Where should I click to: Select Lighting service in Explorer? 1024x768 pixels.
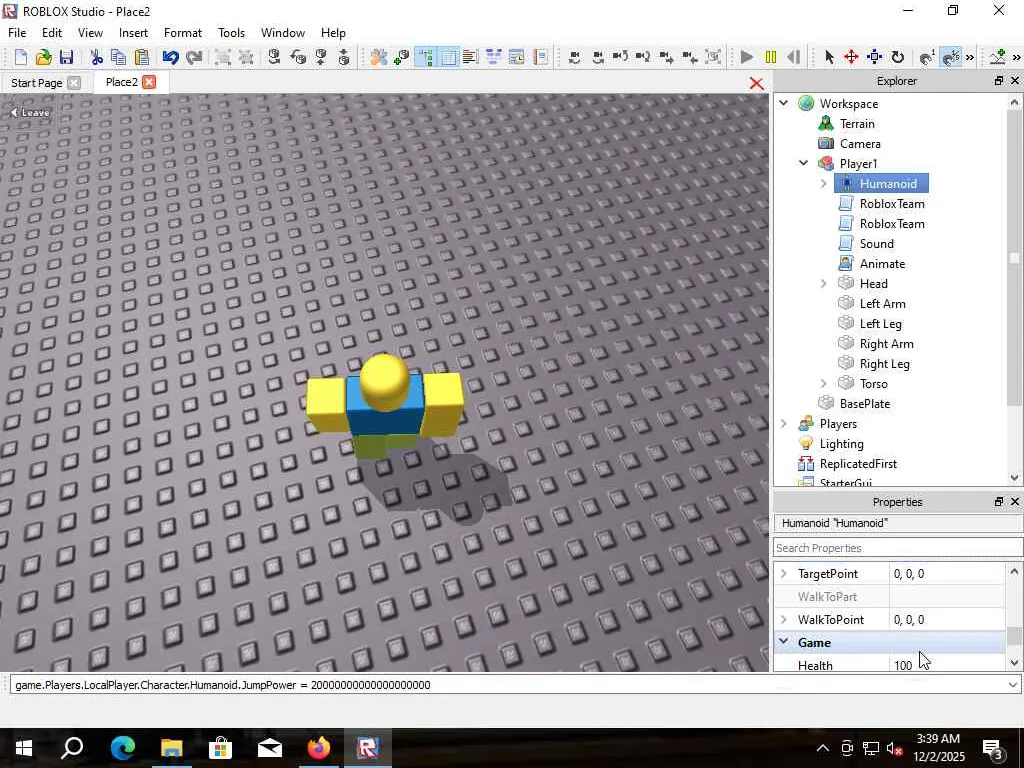[x=841, y=444]
